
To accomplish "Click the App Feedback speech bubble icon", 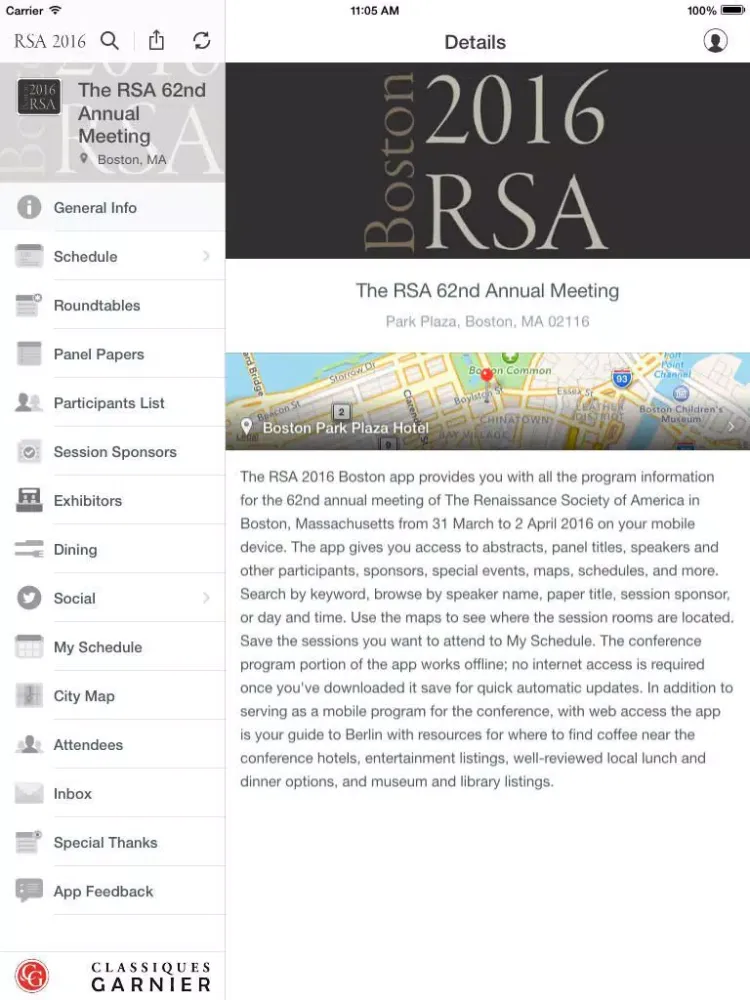I will point(29,891).
